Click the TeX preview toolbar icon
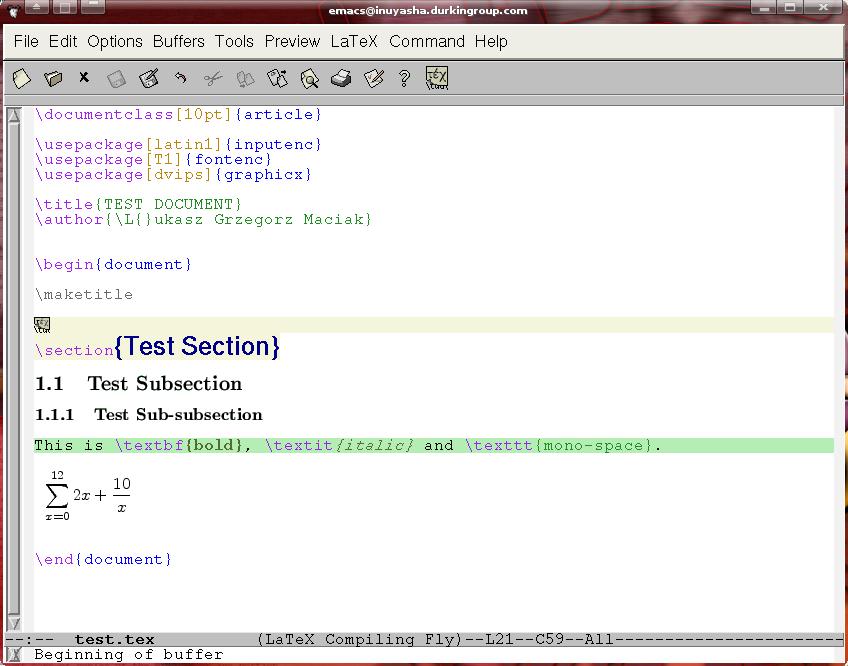The width and height of the screenshot is (848, 666). 437,78
